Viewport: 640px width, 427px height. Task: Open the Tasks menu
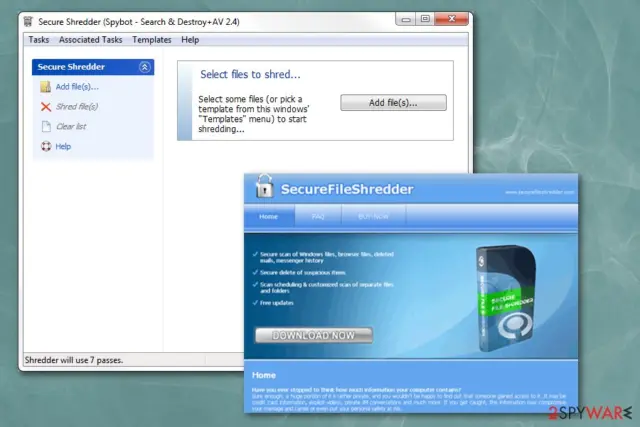39,40
